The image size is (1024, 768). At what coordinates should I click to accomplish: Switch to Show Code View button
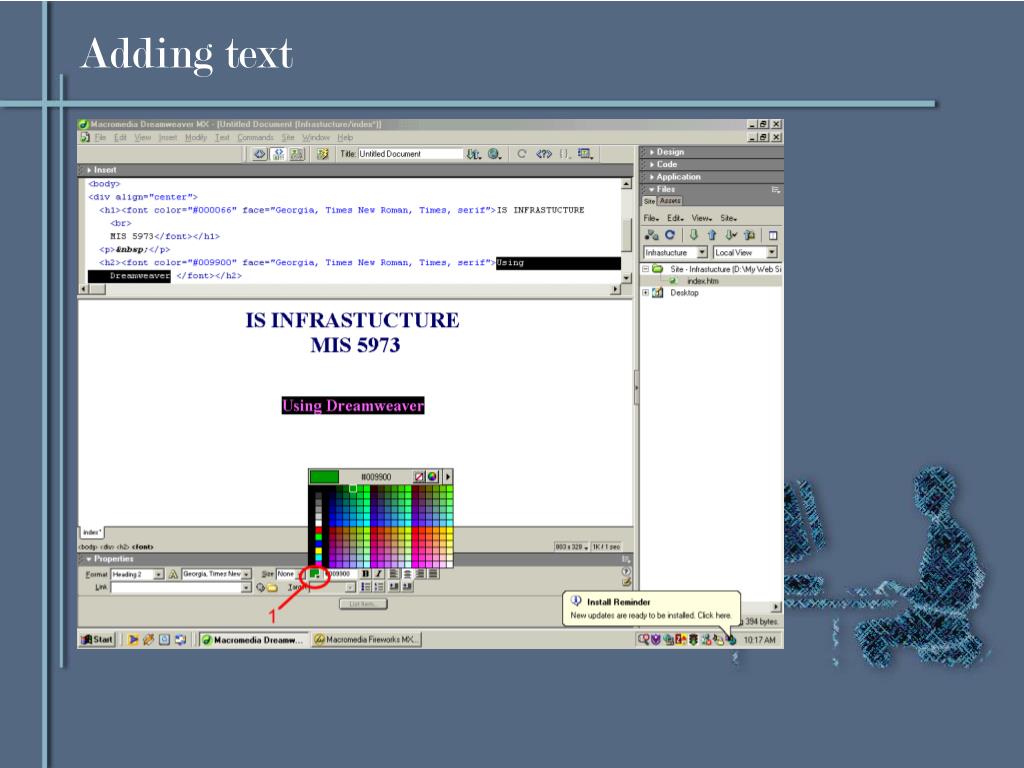260,154
